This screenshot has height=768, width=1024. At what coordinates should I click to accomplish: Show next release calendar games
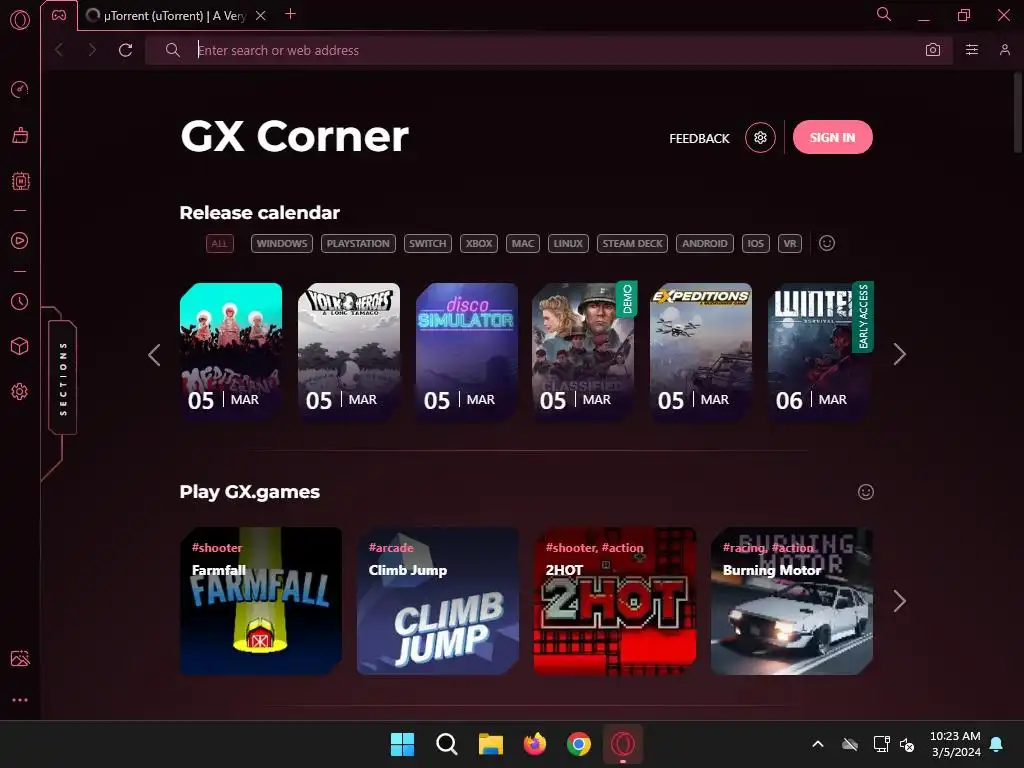(x=899, y=355)
